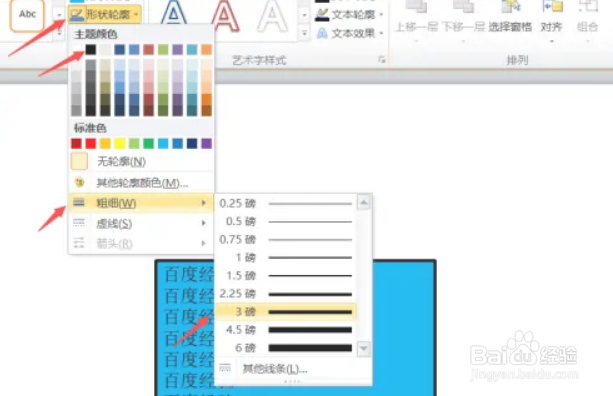Select the blue outlined WordArt A style

pyautogui.click(x=174, y=16)
